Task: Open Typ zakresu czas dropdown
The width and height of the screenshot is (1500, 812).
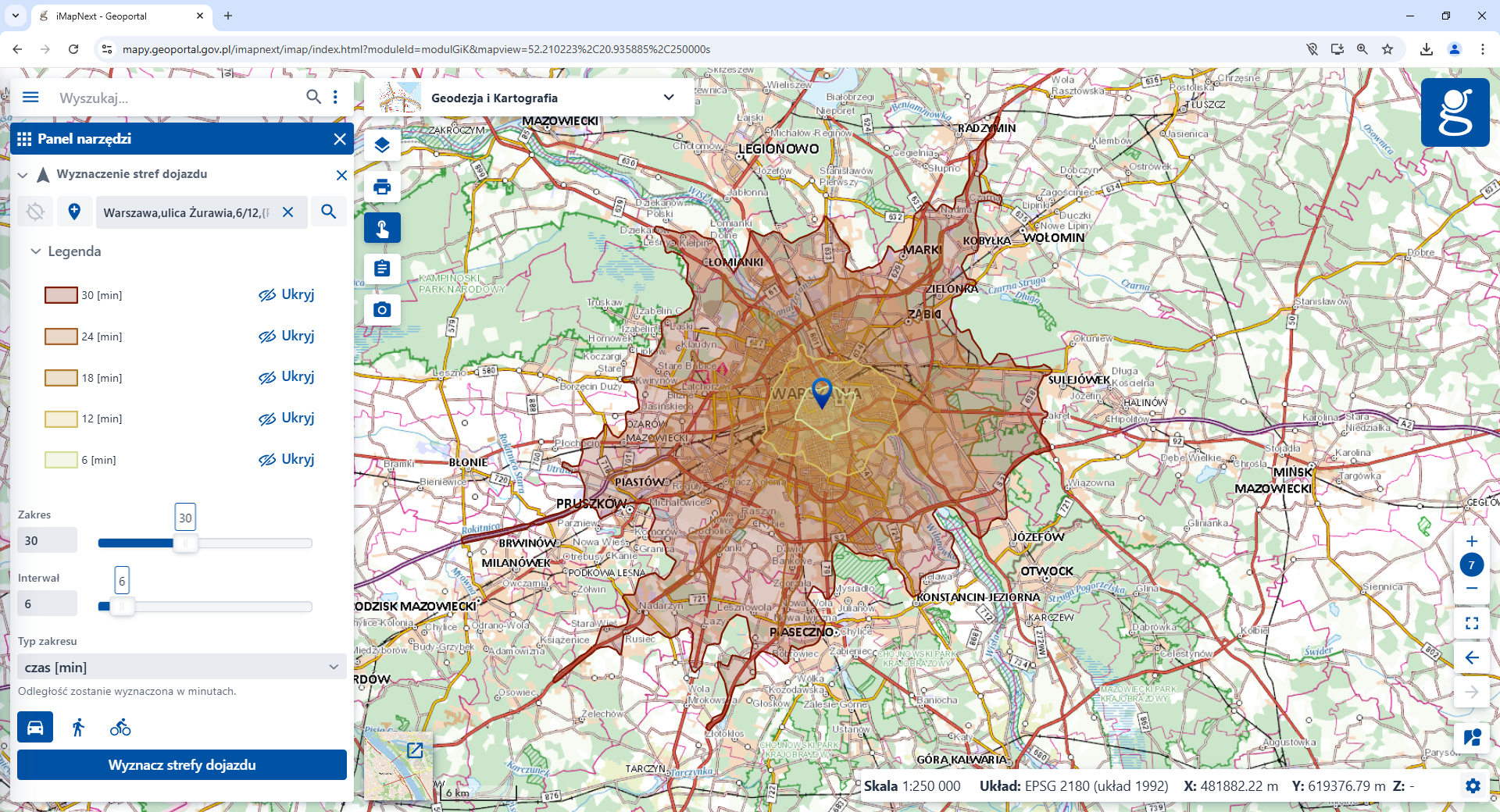Action: [181, 667]
